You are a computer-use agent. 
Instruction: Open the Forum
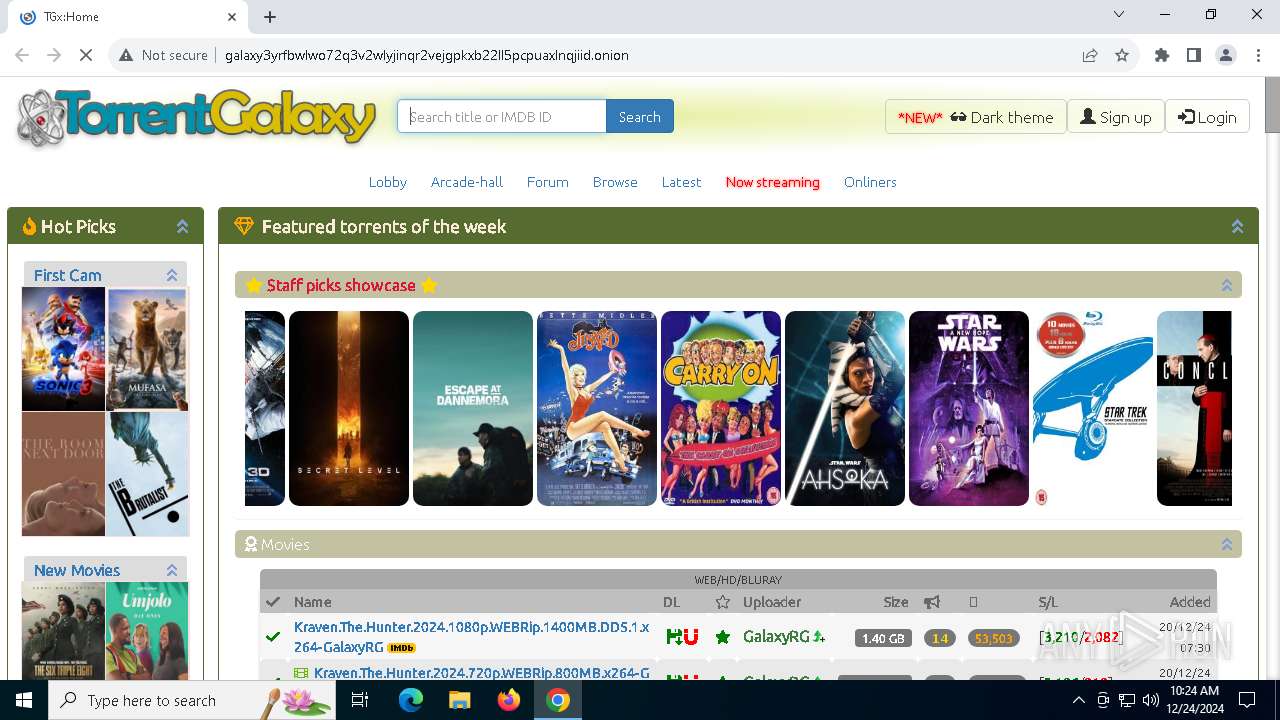tap(547, 182)
